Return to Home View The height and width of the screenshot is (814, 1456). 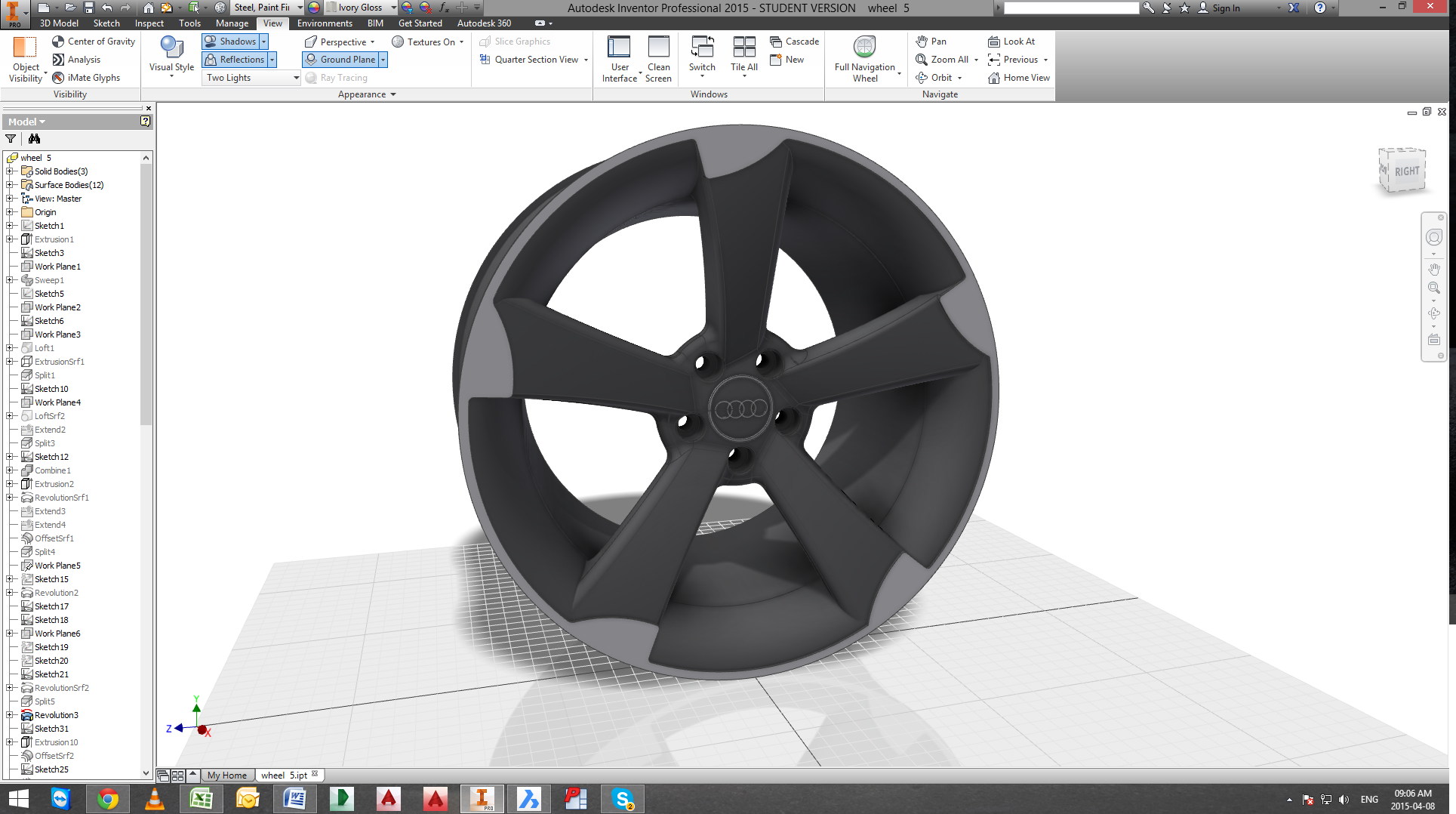pos(1018,78)
